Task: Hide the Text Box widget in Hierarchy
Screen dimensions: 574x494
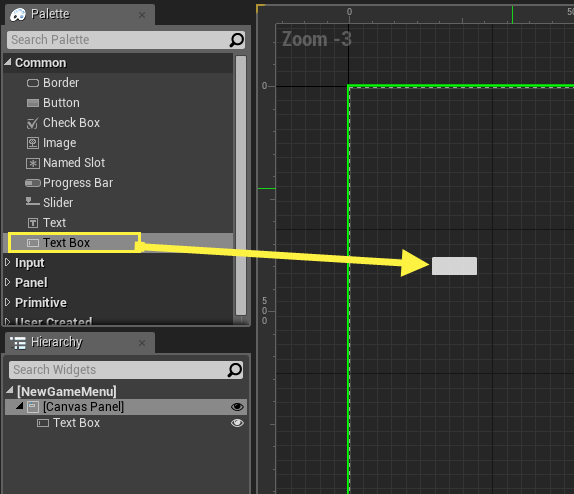Action: (x=237, y=423)
